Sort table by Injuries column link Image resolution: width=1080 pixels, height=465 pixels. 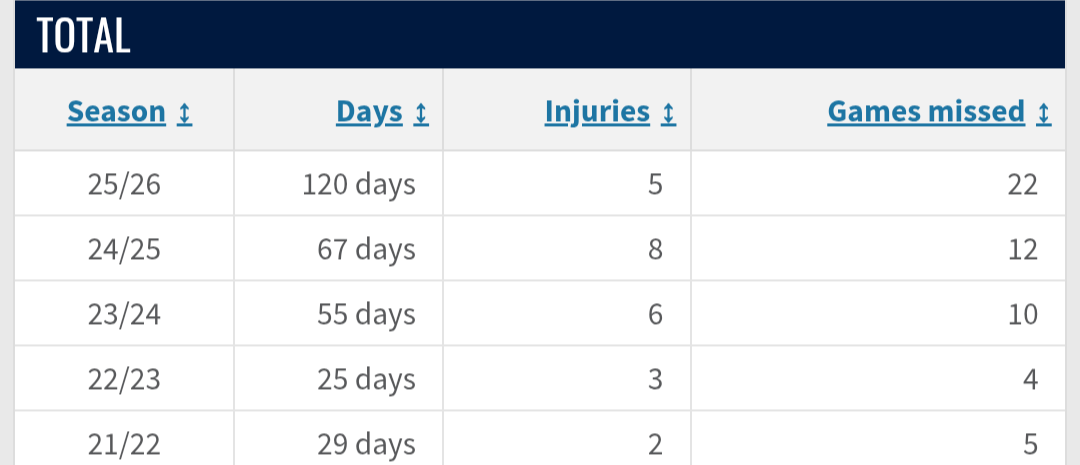[x=597, y=112]
